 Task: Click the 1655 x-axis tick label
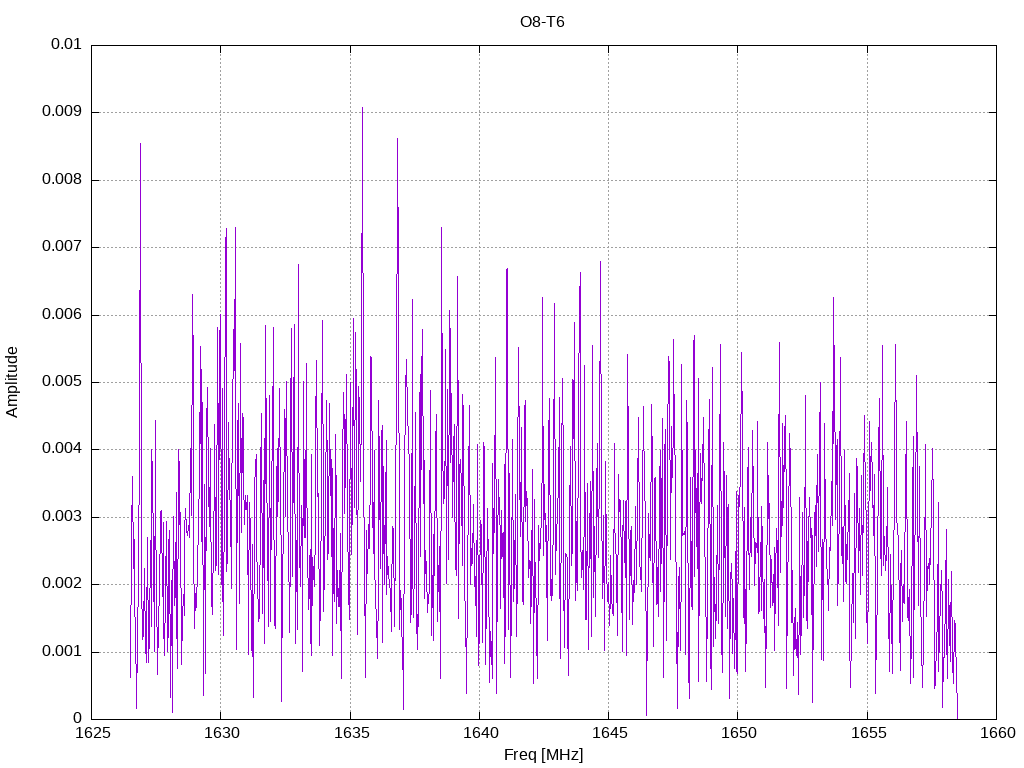pos(868,733)
